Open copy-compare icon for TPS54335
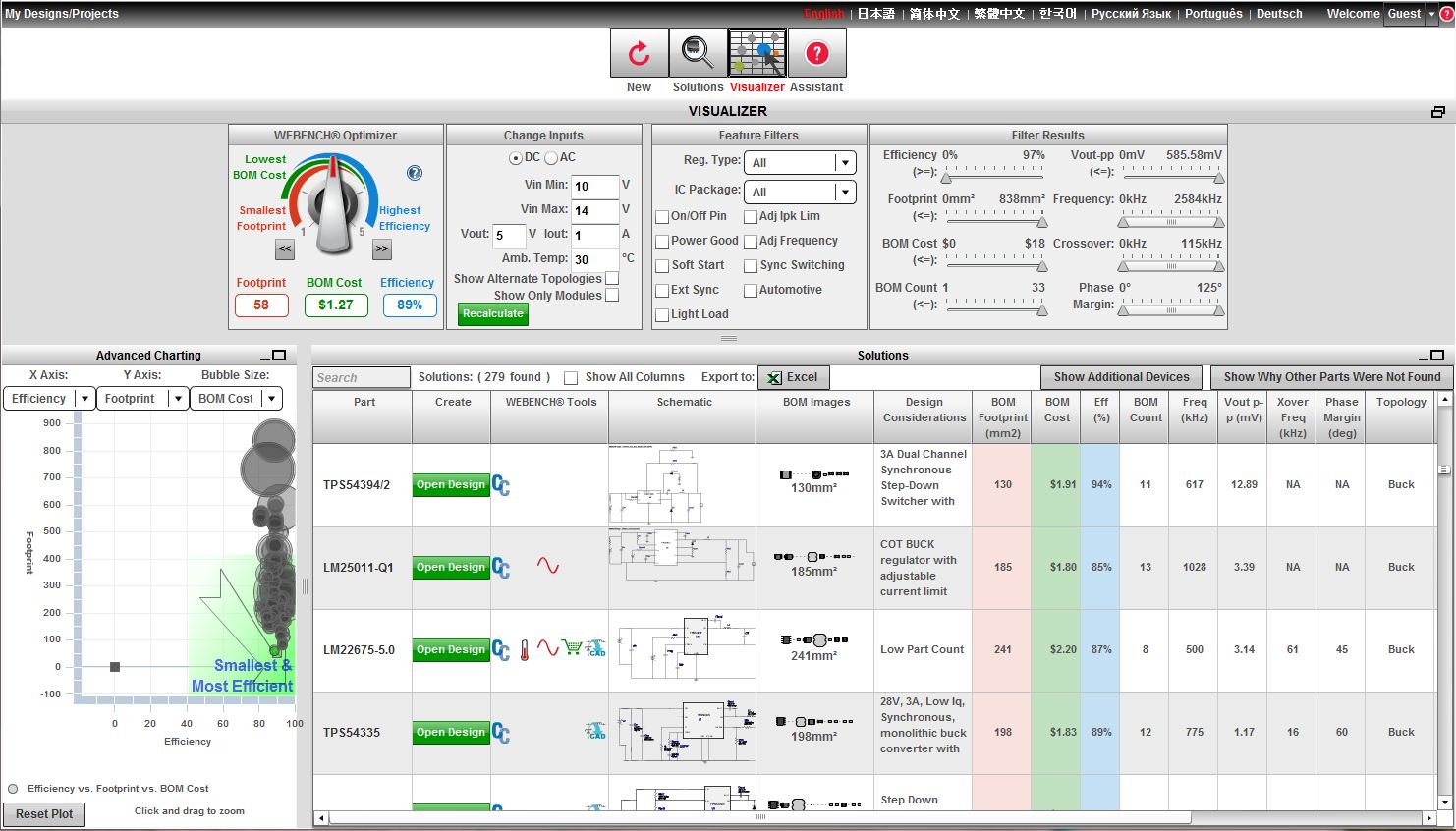Viewport: 1456px width, 831px height. (x=501, y=733)
